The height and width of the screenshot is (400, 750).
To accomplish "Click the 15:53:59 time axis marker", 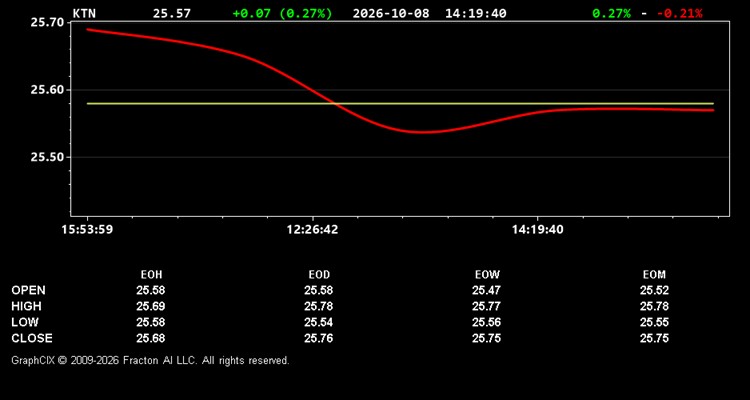I will pyautogui.click(x=87, y=230).
